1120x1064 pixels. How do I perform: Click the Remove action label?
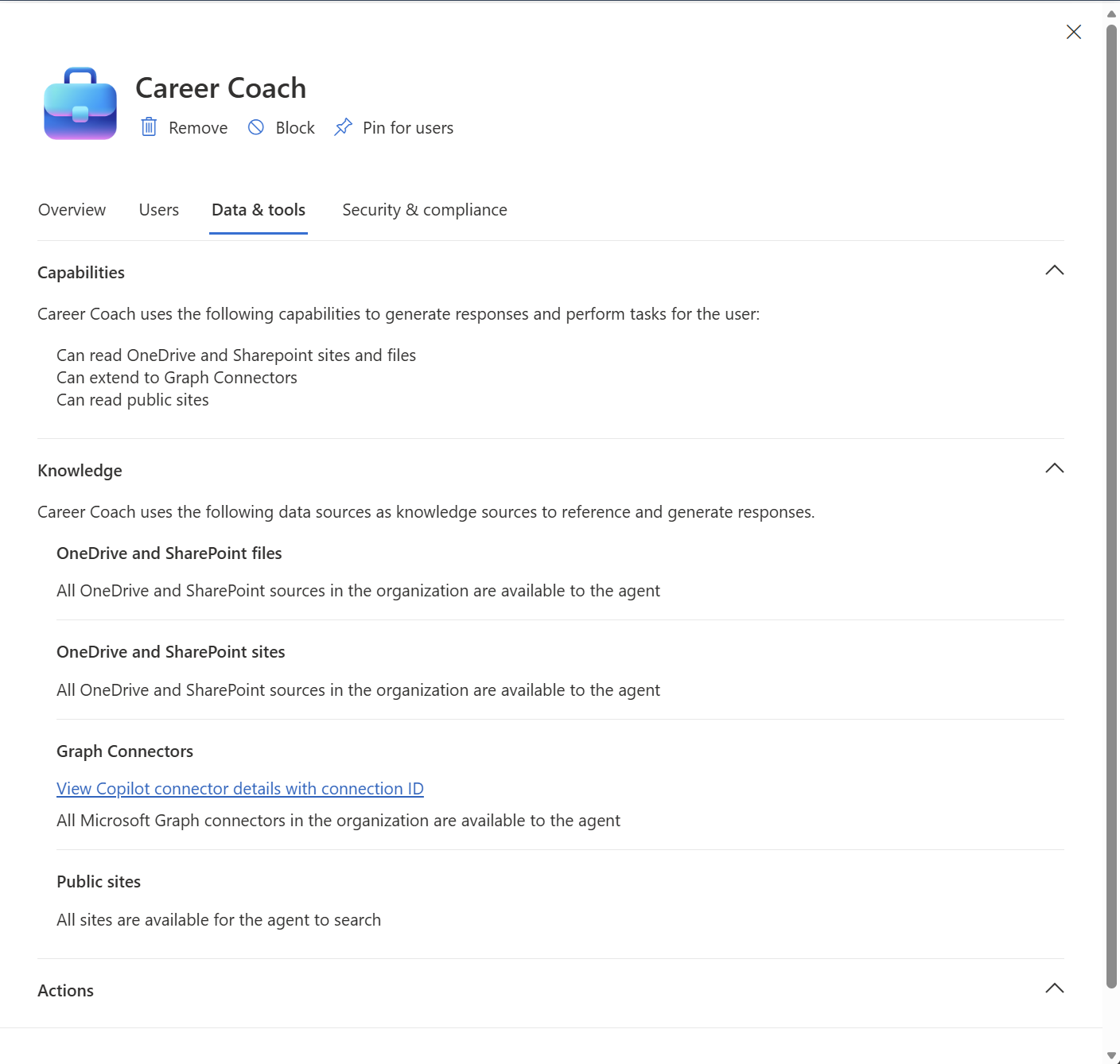click(197, 127)
